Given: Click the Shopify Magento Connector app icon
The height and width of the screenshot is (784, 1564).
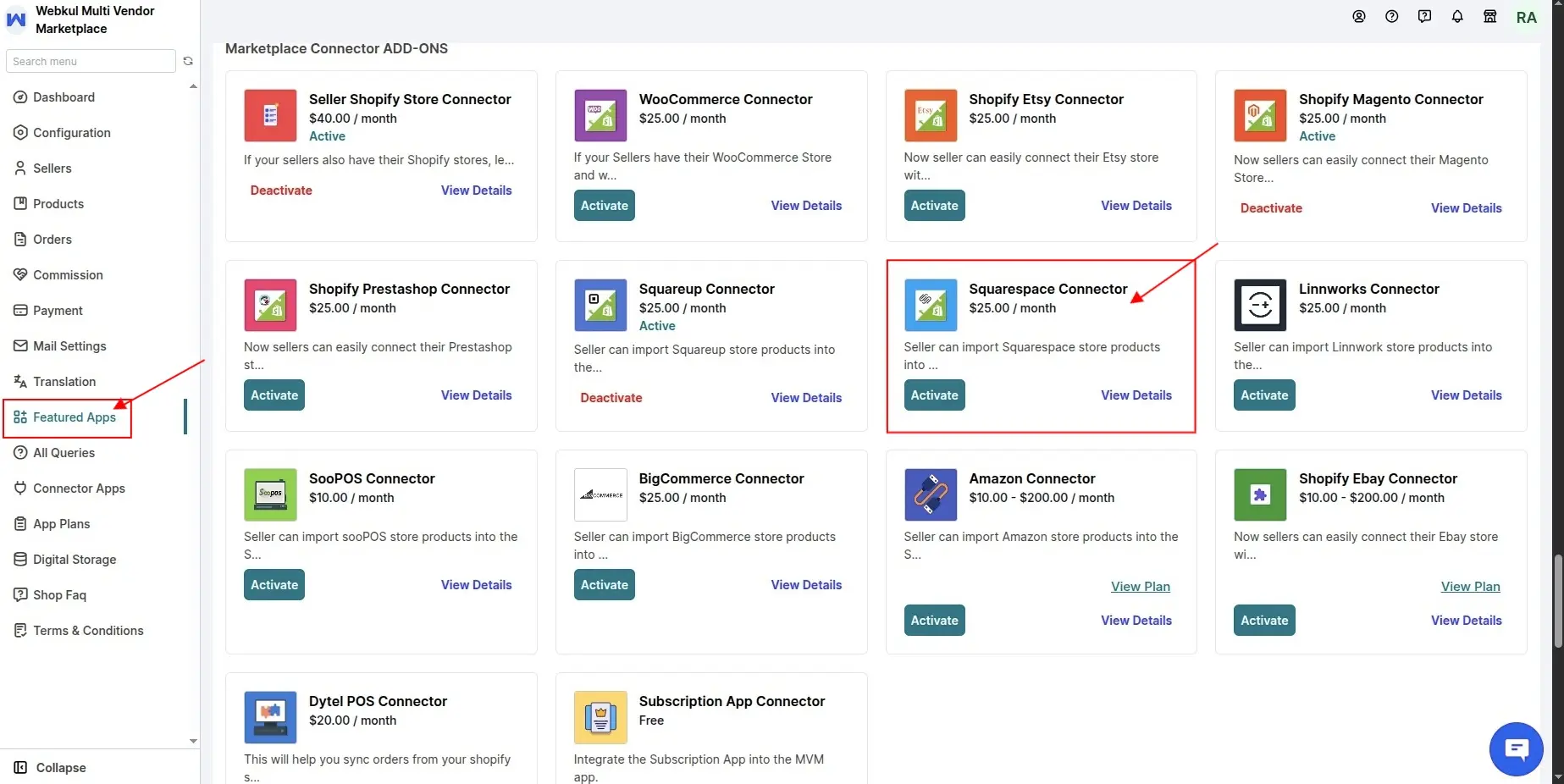Looking at the screenshot, I should tap(1260, 116).
